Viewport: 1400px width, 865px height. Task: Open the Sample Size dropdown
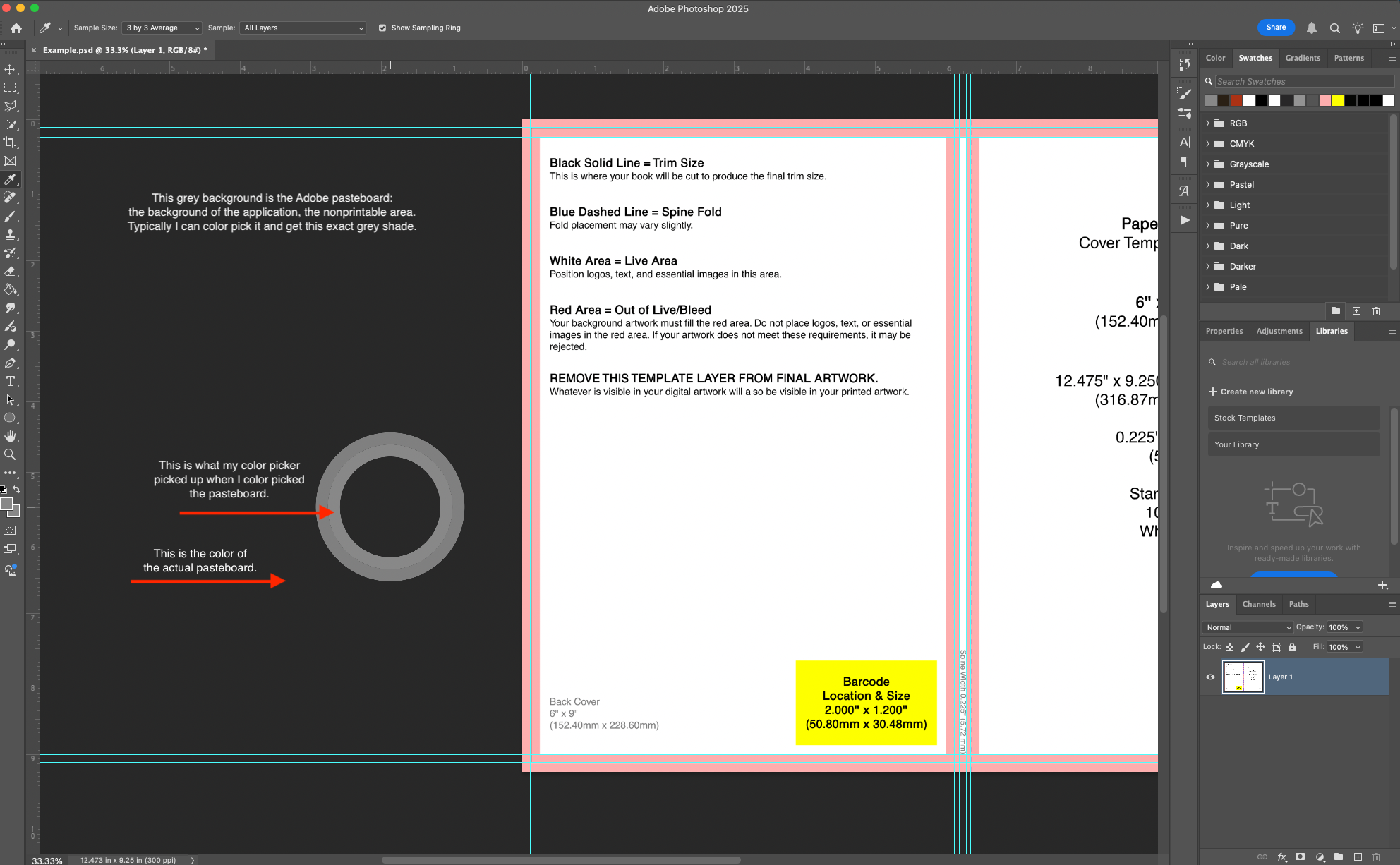point(161,28)
